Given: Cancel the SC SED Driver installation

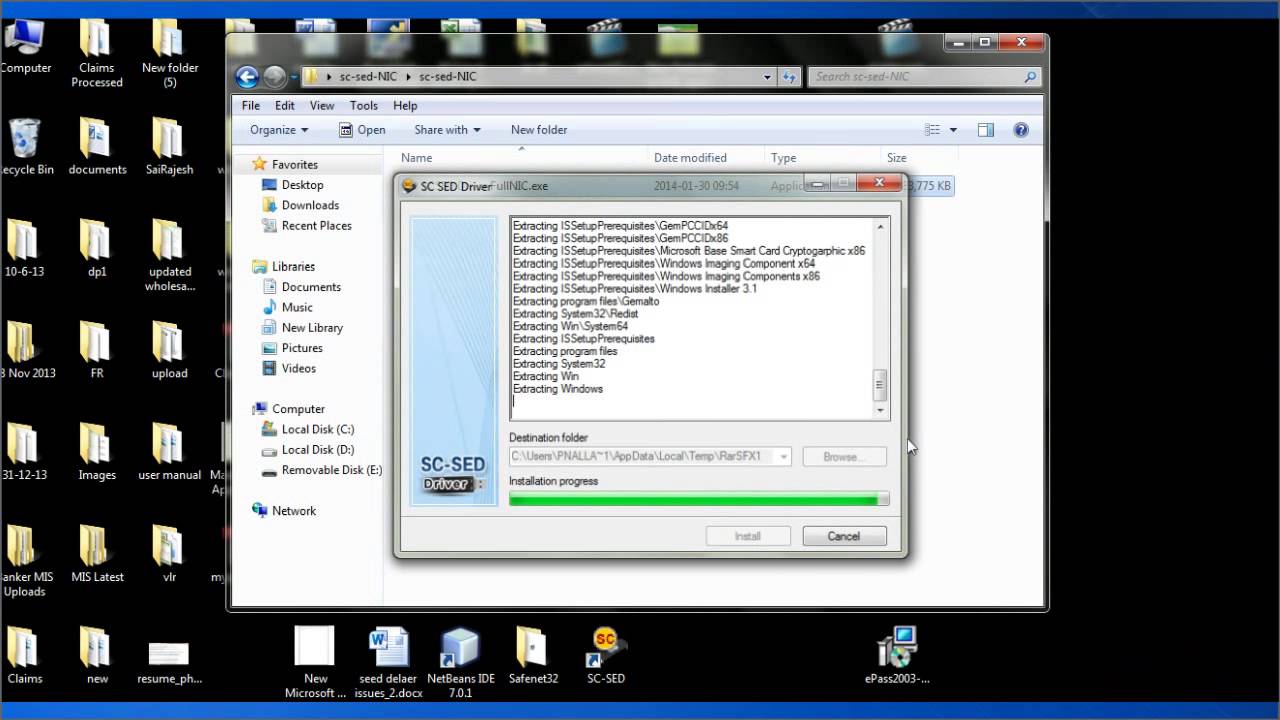Looking at the screenshot, I should tap(843, 536).
